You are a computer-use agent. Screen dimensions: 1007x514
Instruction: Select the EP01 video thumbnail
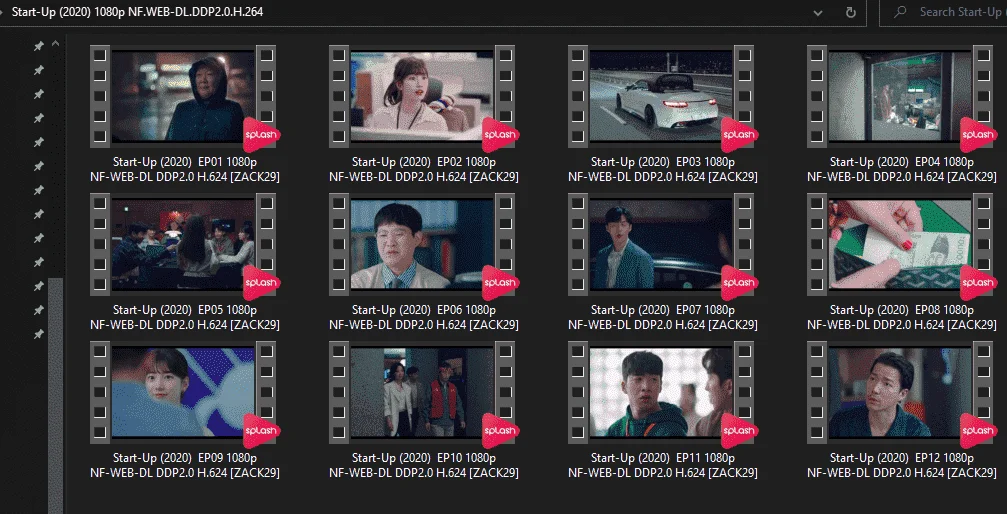pyautogui.click(x=183, y=96)
